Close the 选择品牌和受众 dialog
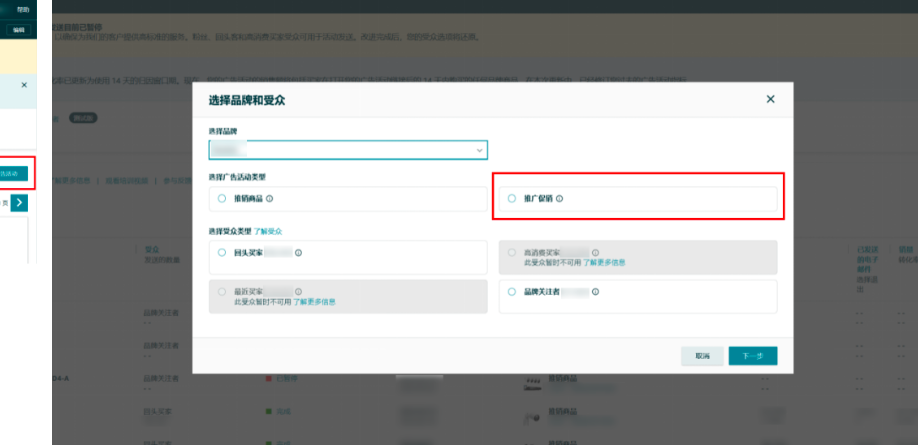 (x=770, y=99)
